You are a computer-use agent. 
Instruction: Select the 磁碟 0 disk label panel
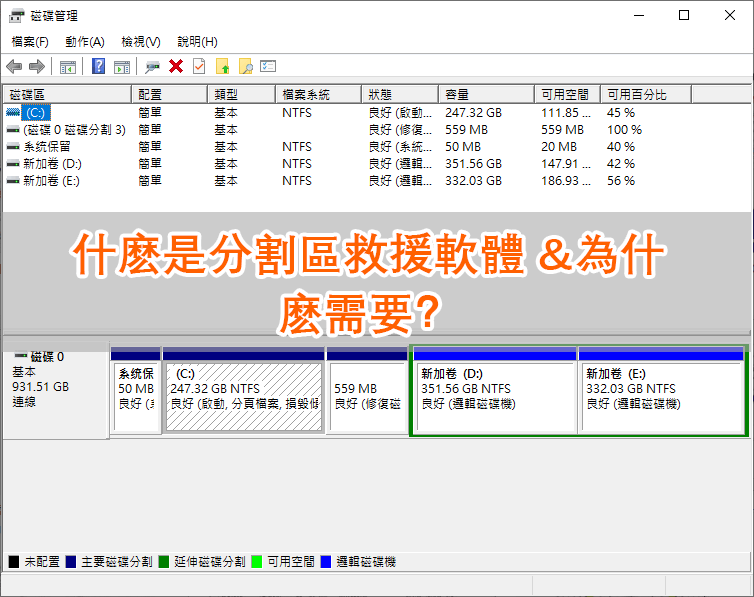coord(56,391)
